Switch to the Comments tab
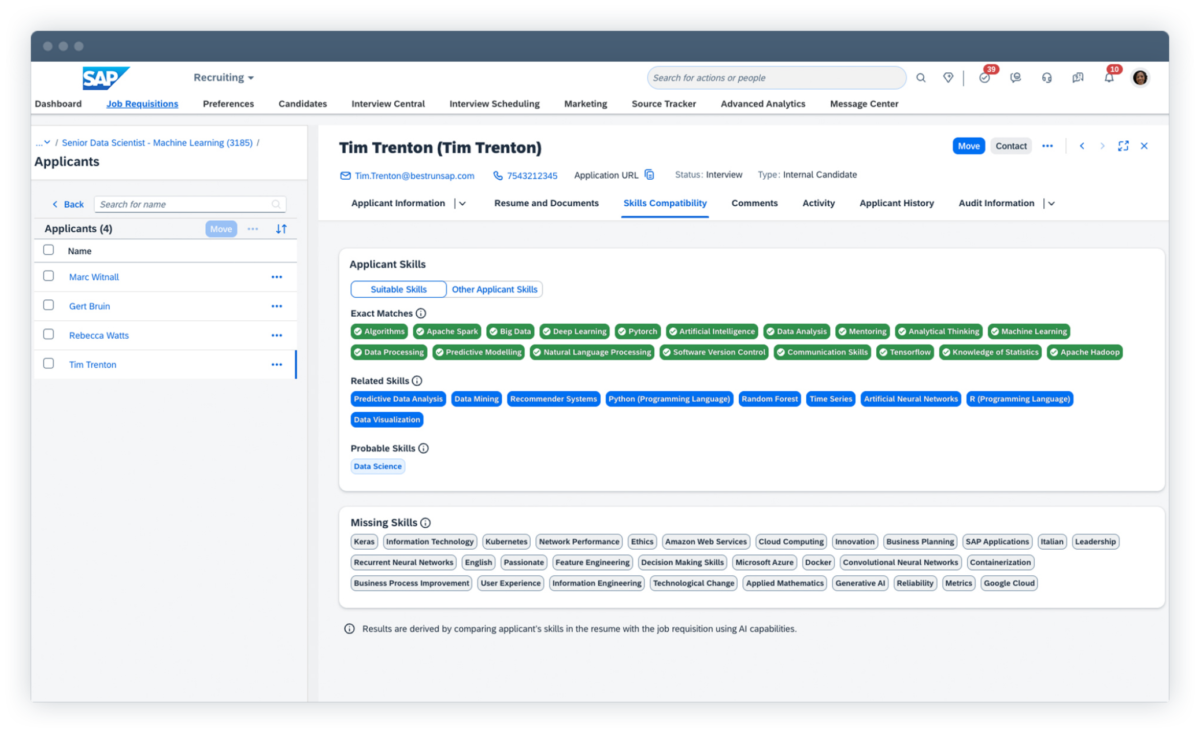 point(755,203)
